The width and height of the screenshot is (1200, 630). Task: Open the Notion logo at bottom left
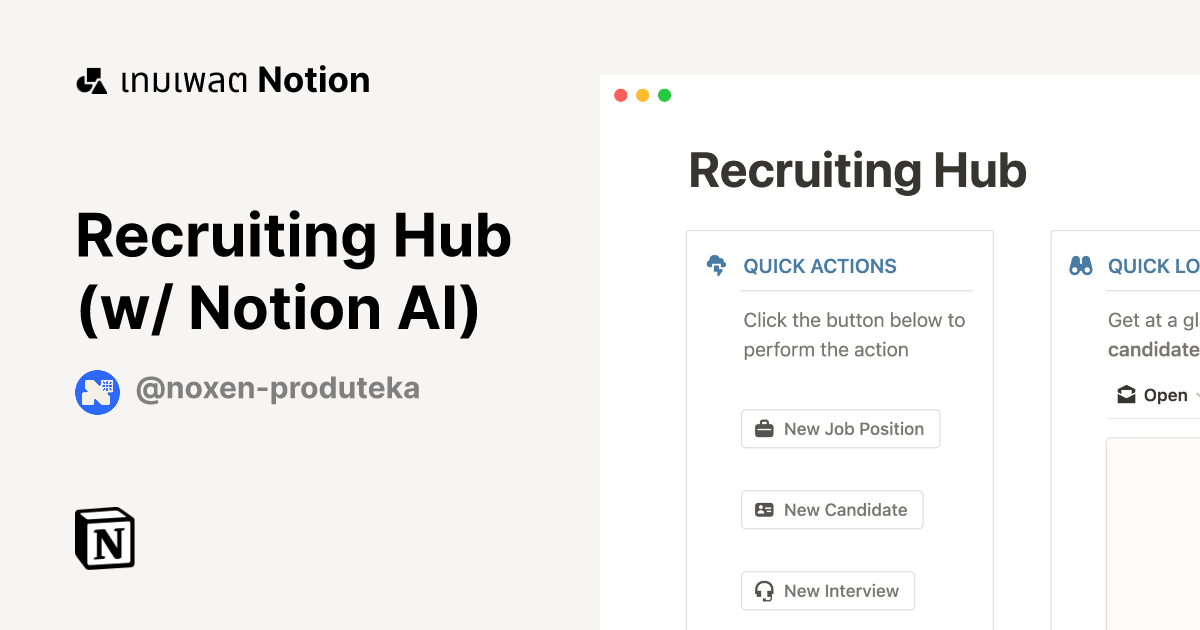click(104, 538)
